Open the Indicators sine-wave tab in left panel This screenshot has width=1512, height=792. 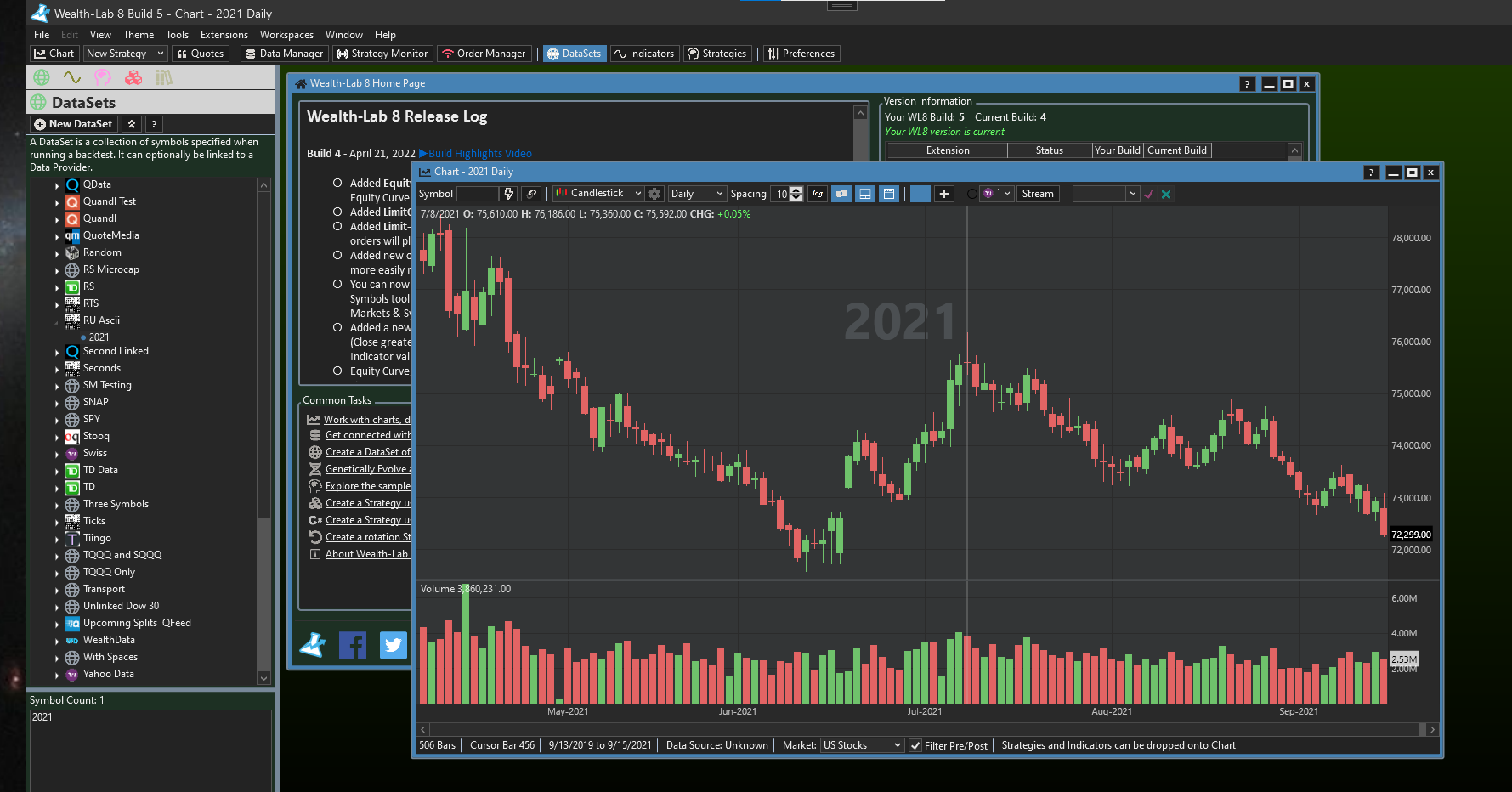point(71,77)
